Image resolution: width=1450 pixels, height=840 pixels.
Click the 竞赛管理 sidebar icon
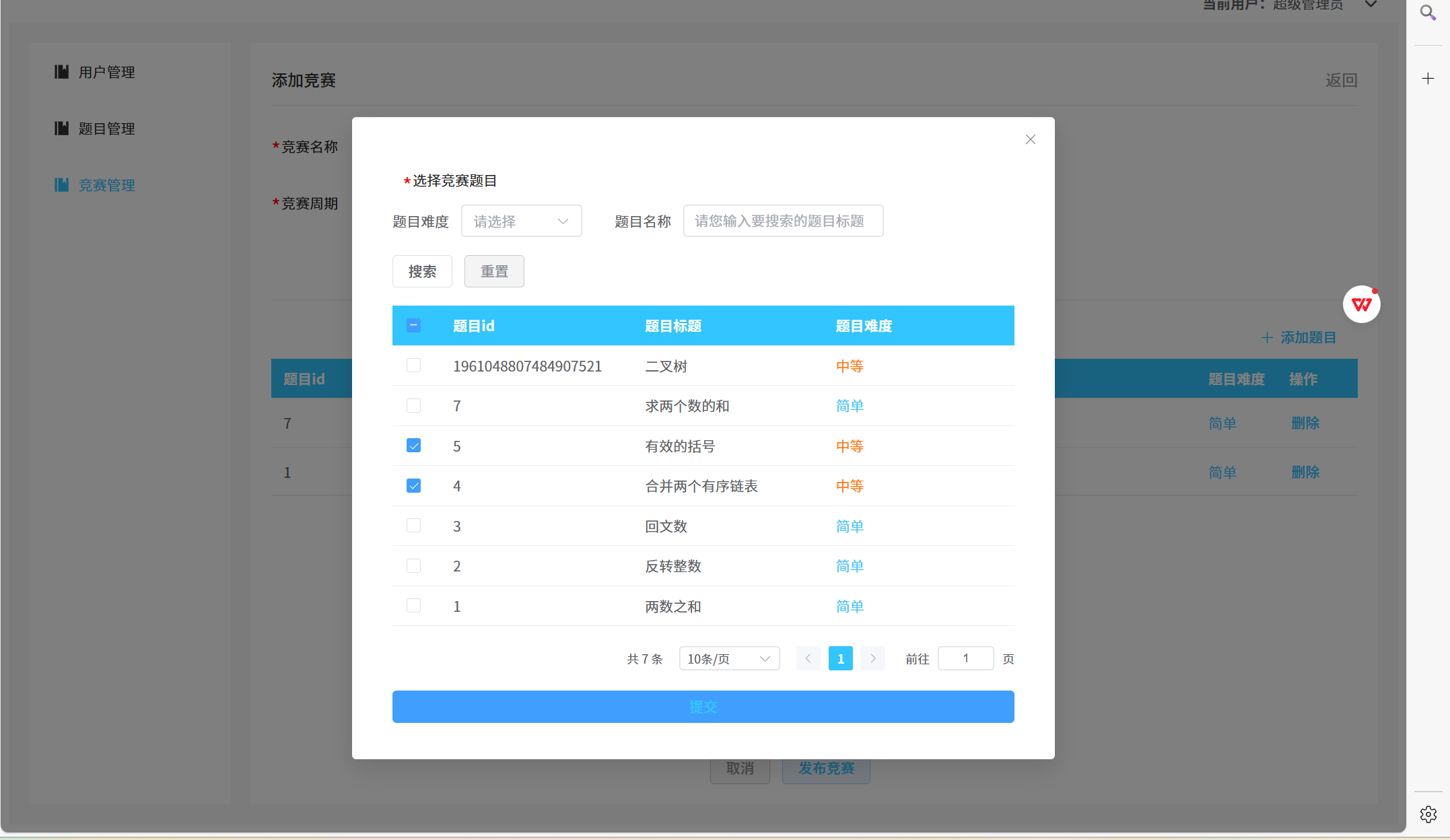click(x=62, y=185)
